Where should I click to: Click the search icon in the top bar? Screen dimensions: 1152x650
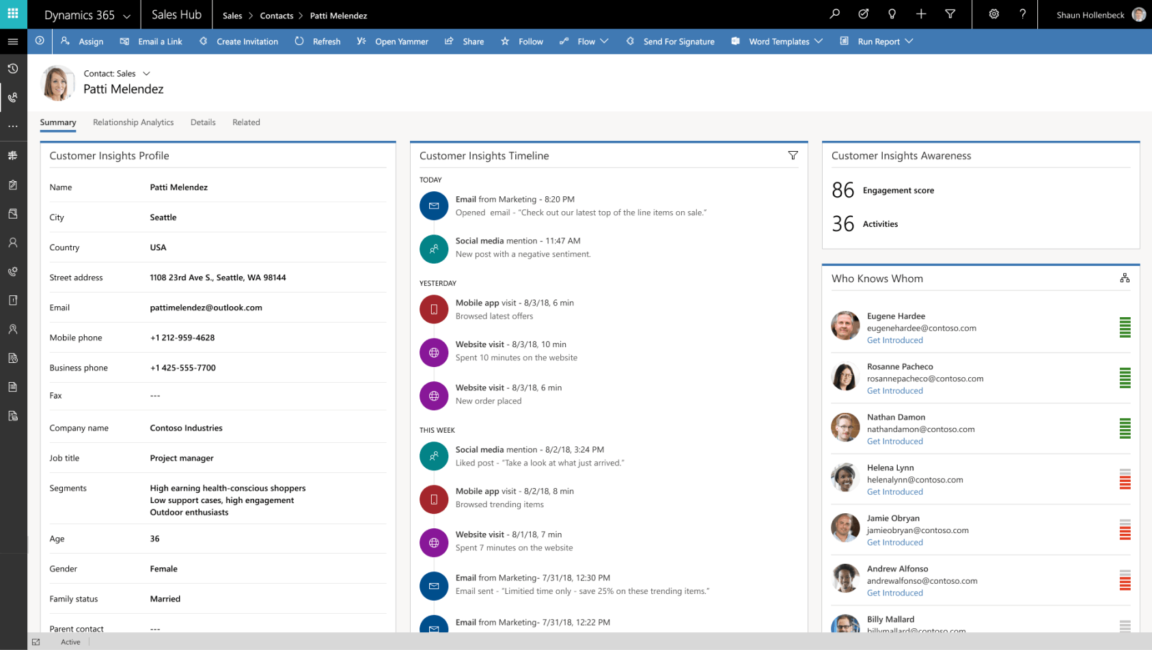(834, 14)
